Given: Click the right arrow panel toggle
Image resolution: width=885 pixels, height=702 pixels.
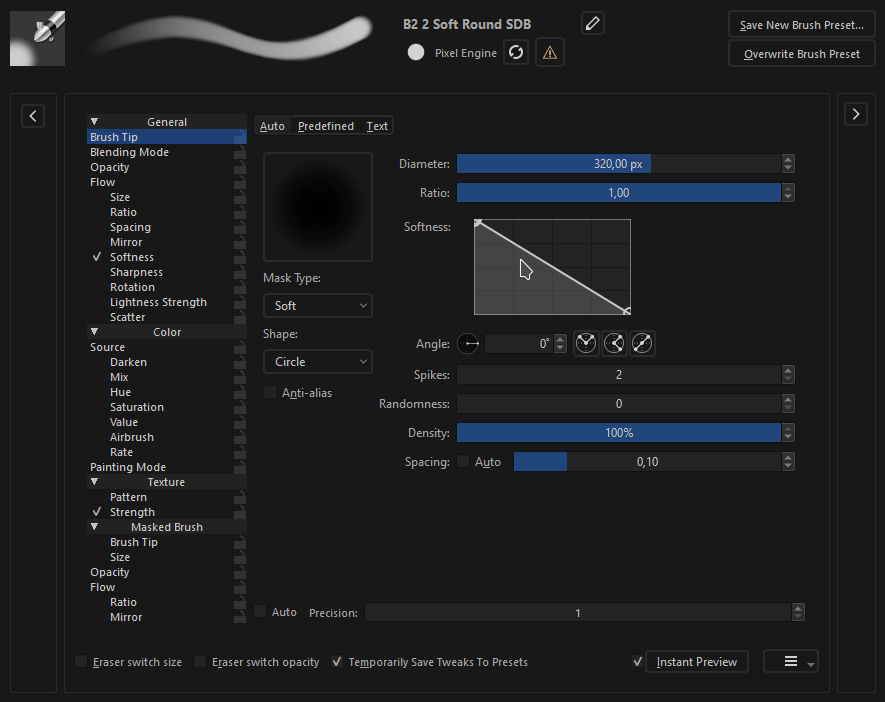Looking at the screenshot, I should tap(855, 115).
